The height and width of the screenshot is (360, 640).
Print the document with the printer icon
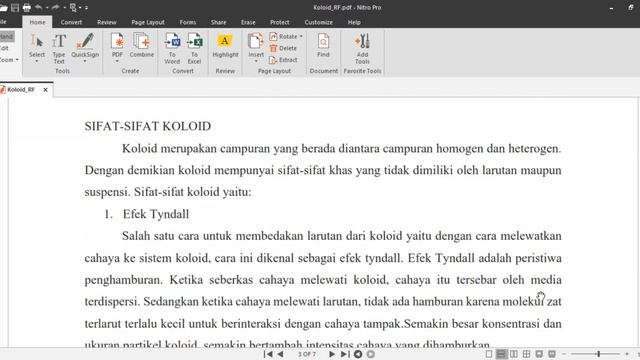point(27,7)
